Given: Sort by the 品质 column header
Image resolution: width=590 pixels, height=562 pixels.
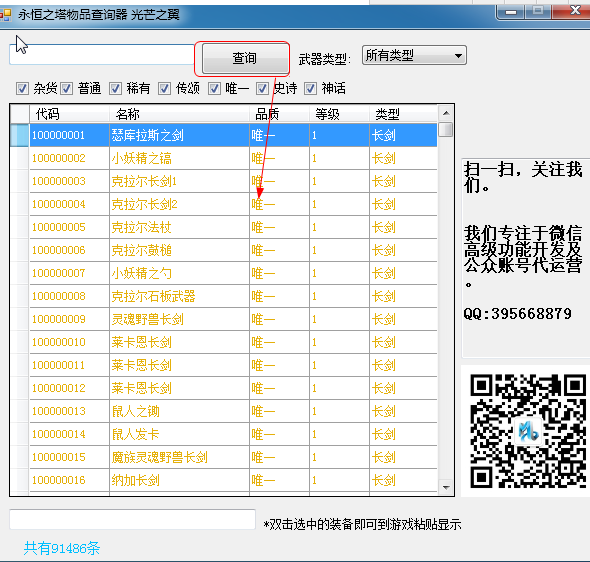Looking at the screenshot, I should [x=279, y=114].
